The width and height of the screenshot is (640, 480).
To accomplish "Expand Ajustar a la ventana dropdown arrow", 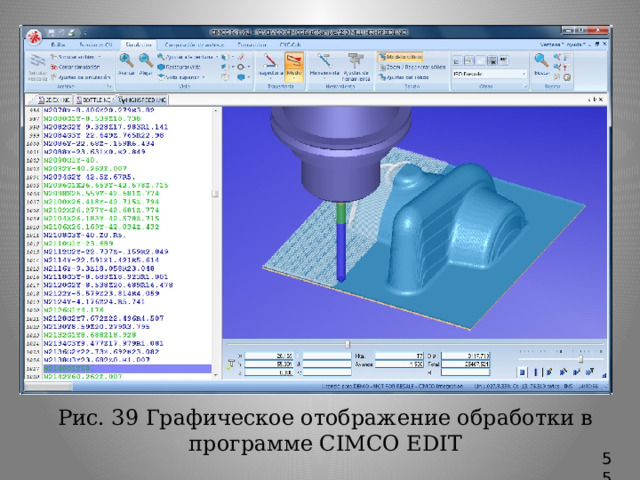I will (x=217, y=57).
